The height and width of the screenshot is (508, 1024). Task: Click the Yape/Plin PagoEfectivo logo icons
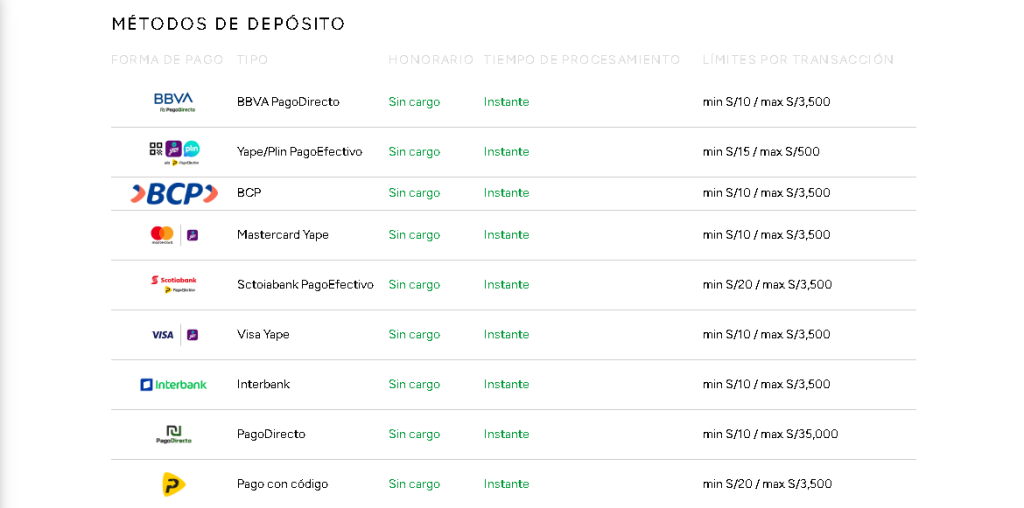[x=174, y=153]
